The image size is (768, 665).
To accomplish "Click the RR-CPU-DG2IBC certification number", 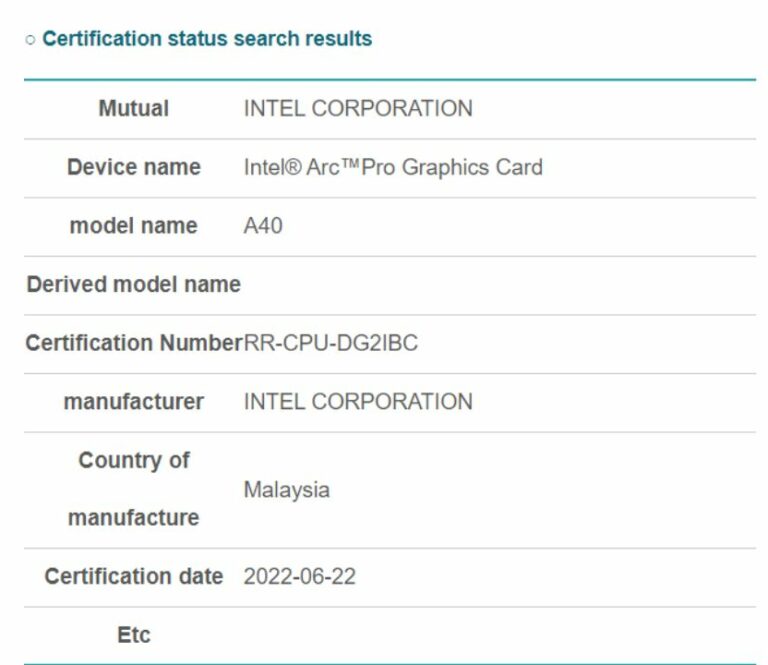I will [x=331, y=343].
